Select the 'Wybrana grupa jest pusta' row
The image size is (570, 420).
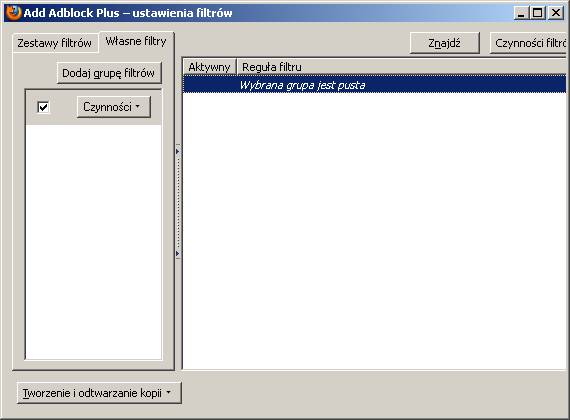(374, 85)
